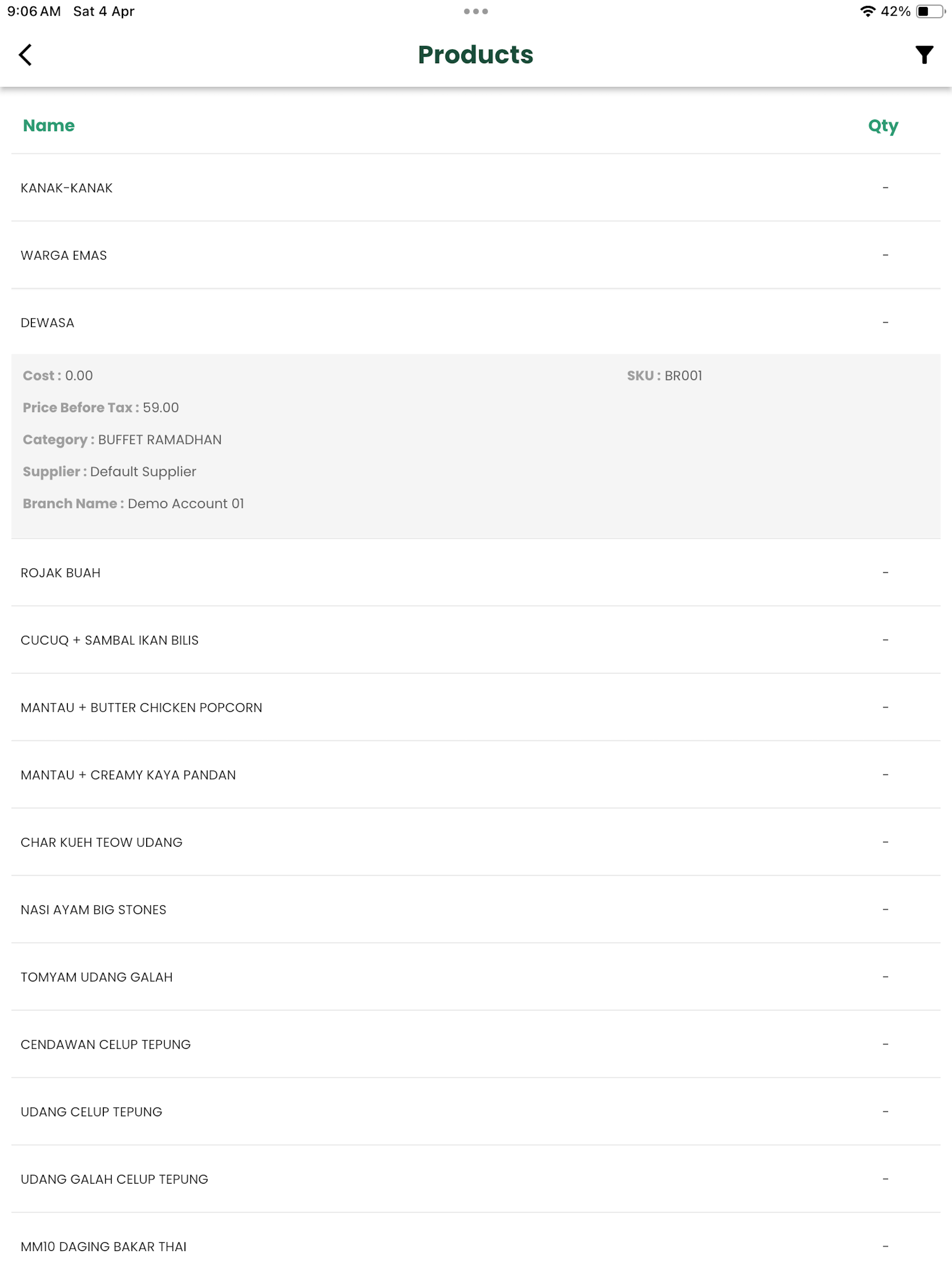The image size is (952, 1270).
Task: Sort by the Qty column header
Action: (882, 125)
